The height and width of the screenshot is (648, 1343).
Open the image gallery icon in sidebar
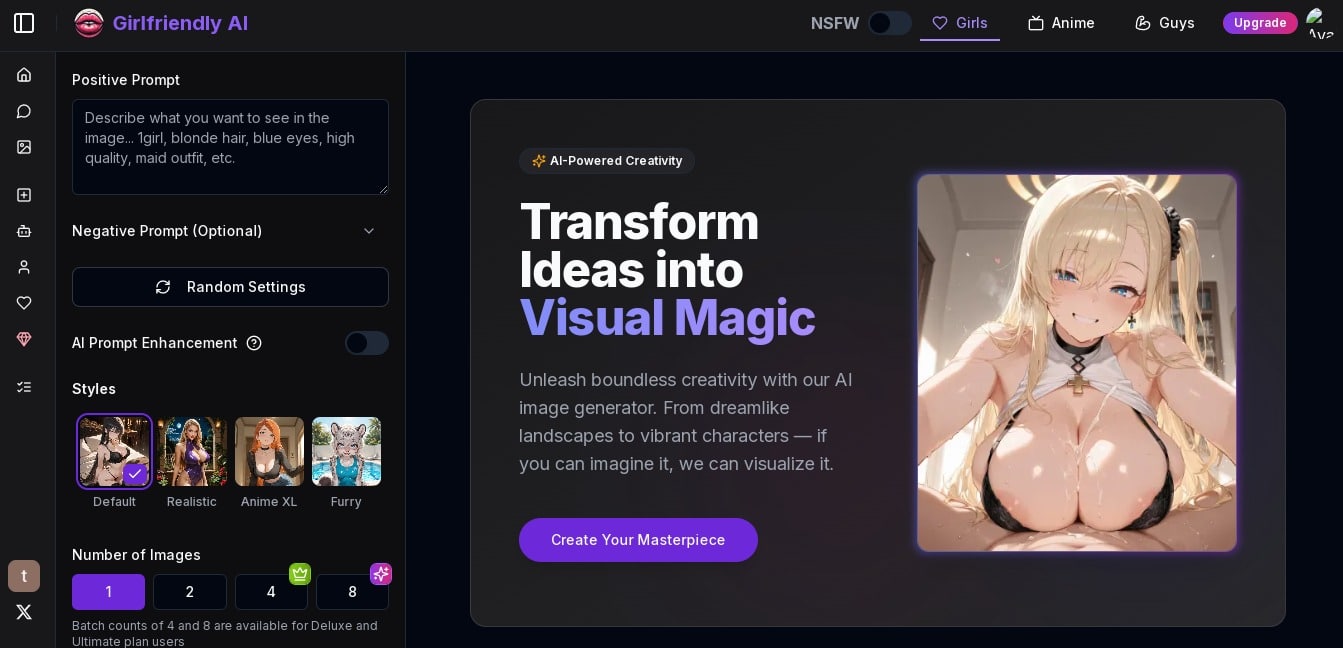coord(24,147)
